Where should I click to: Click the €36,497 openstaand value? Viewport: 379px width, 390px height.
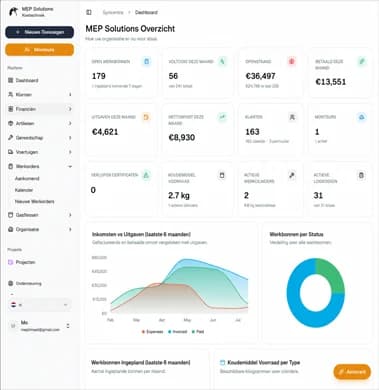coord(260,76)
